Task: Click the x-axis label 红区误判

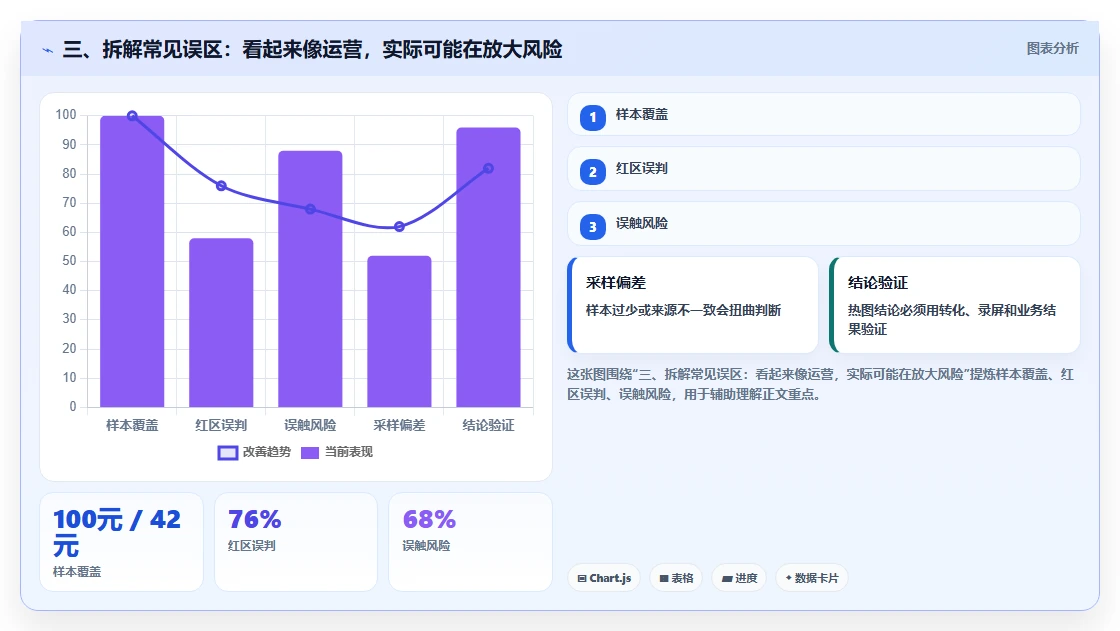Action: (221, 425)
